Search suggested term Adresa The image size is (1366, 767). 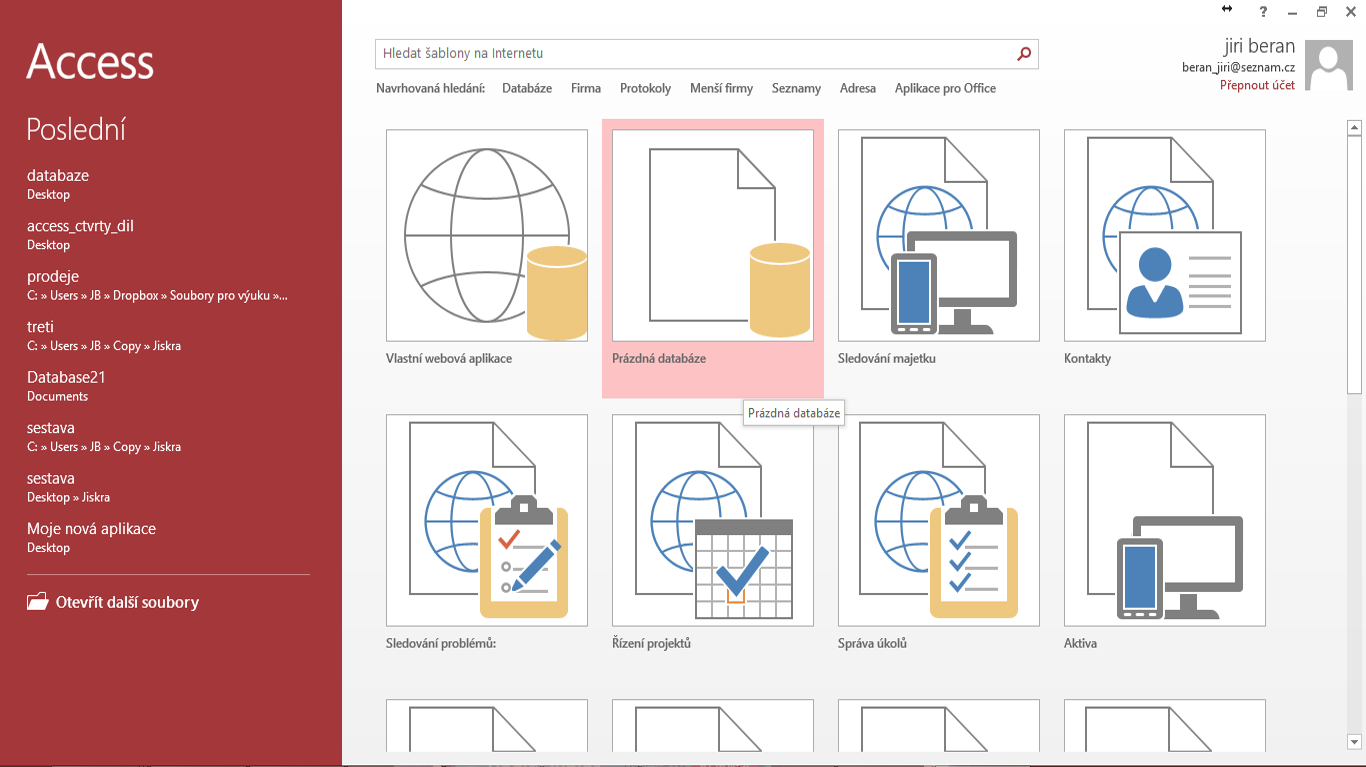(x=858, y=88)
